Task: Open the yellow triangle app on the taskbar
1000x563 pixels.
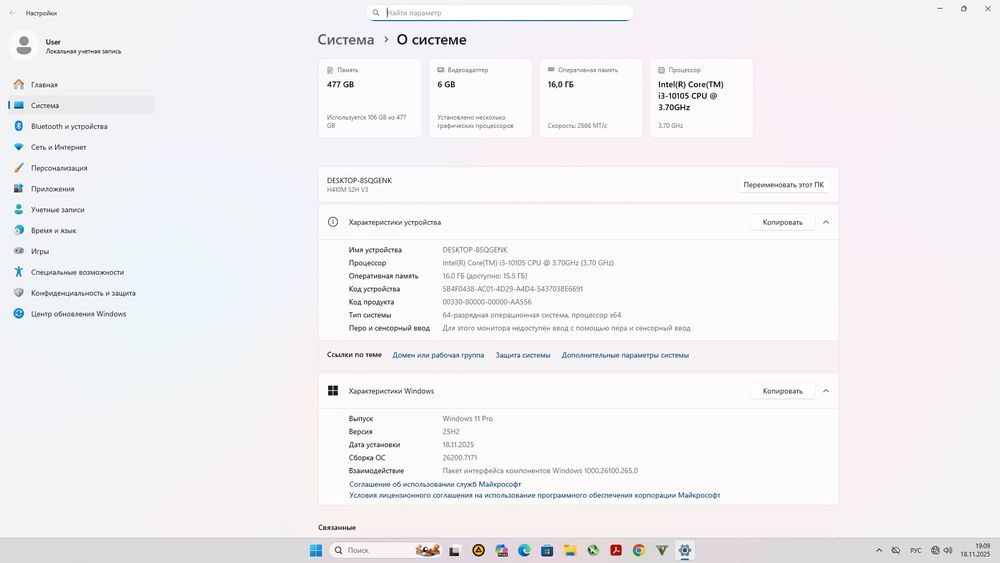Action: [478, 550]
